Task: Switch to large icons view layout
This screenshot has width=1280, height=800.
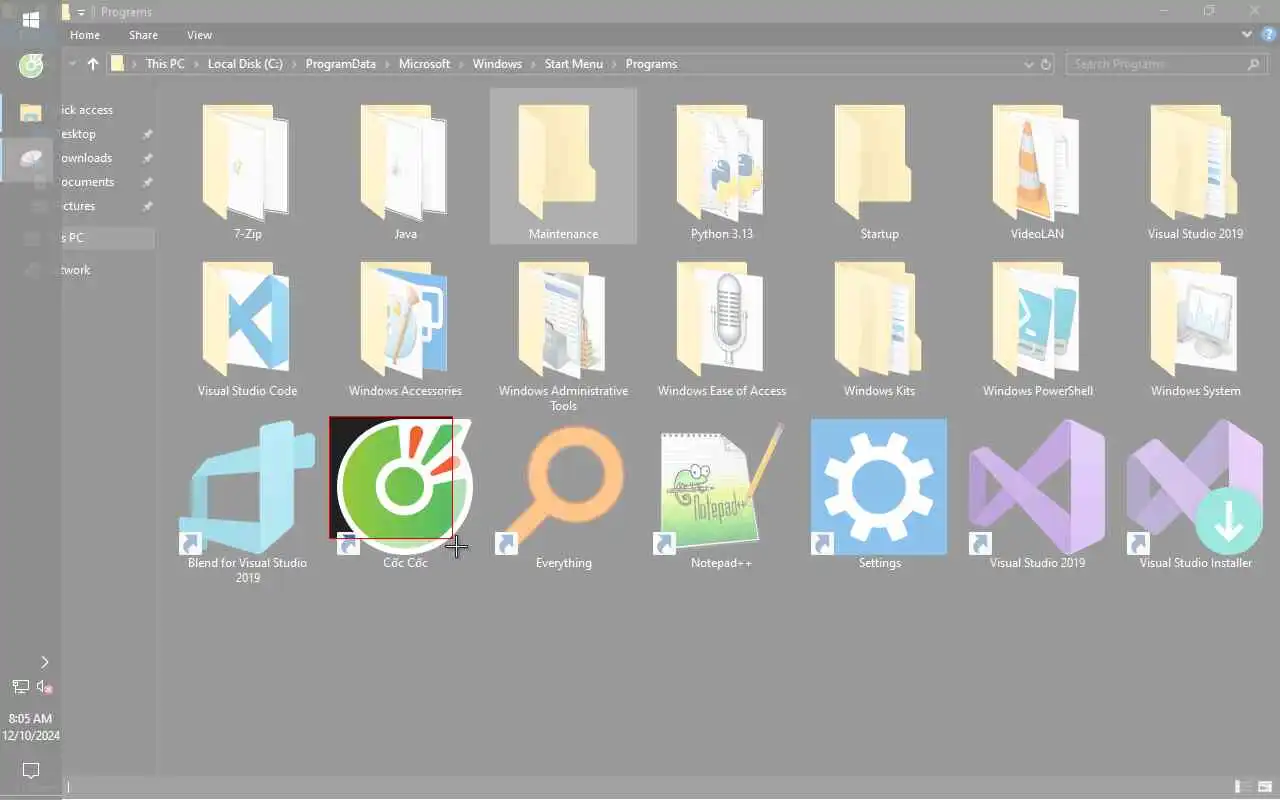Action: point(1265,787)
